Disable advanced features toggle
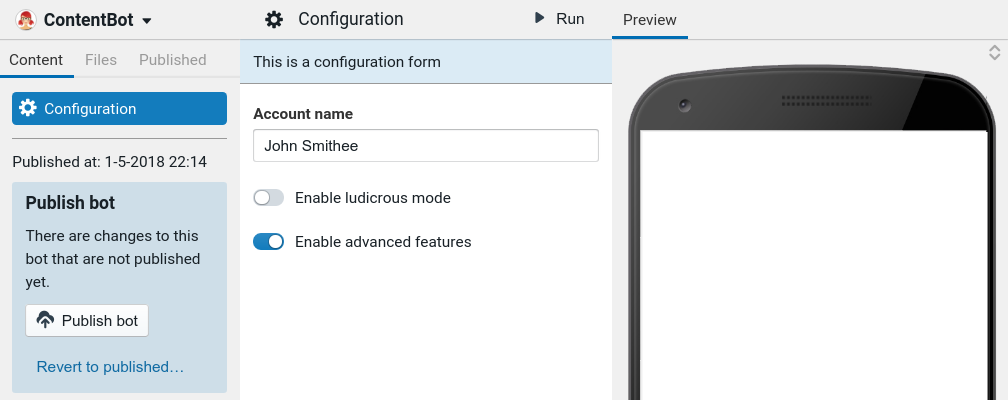This screenshot has height=400, width=1008. pyautogui.click(x=269, y=241)
